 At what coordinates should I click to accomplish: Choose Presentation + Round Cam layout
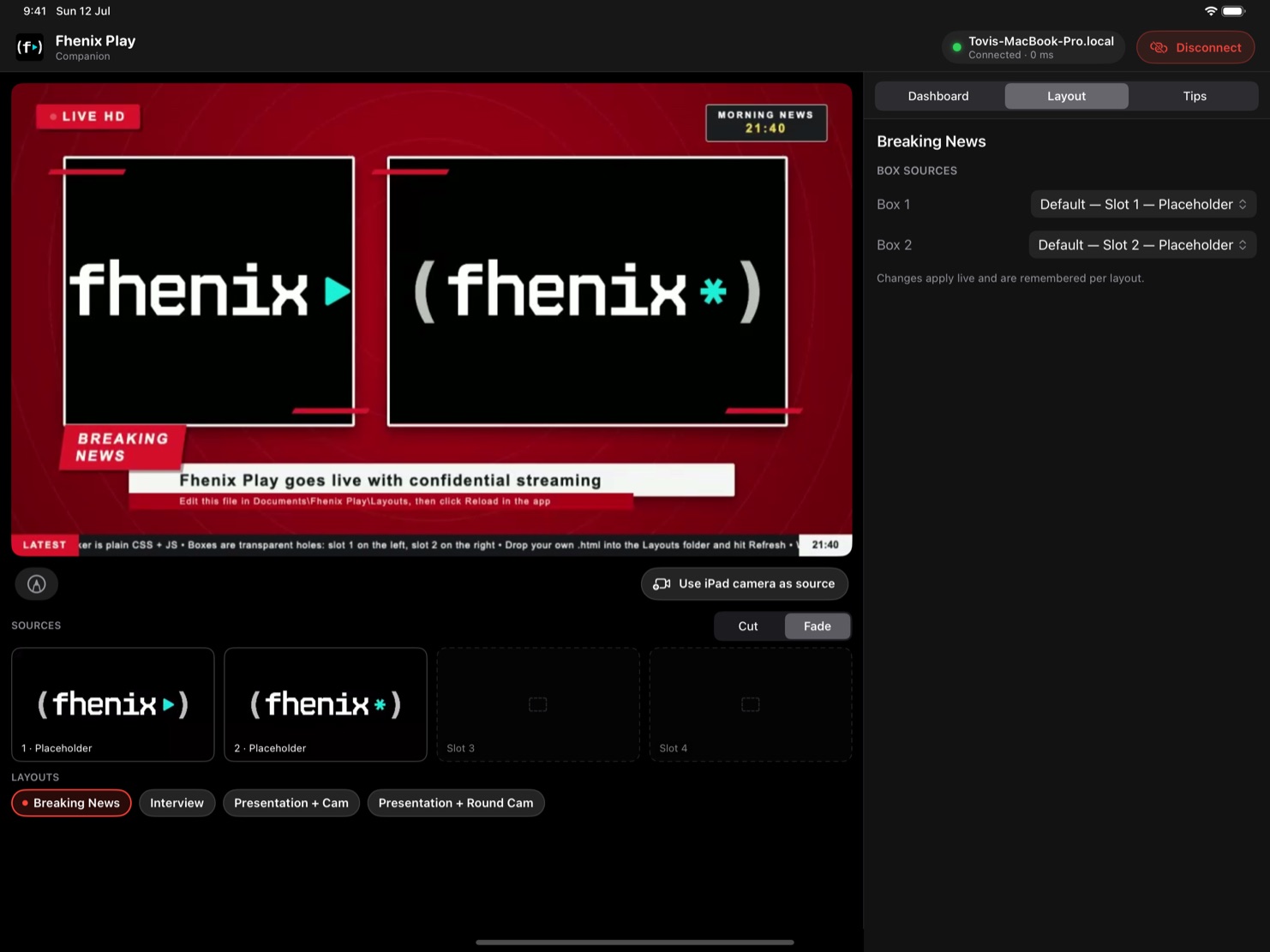point(456,803)
